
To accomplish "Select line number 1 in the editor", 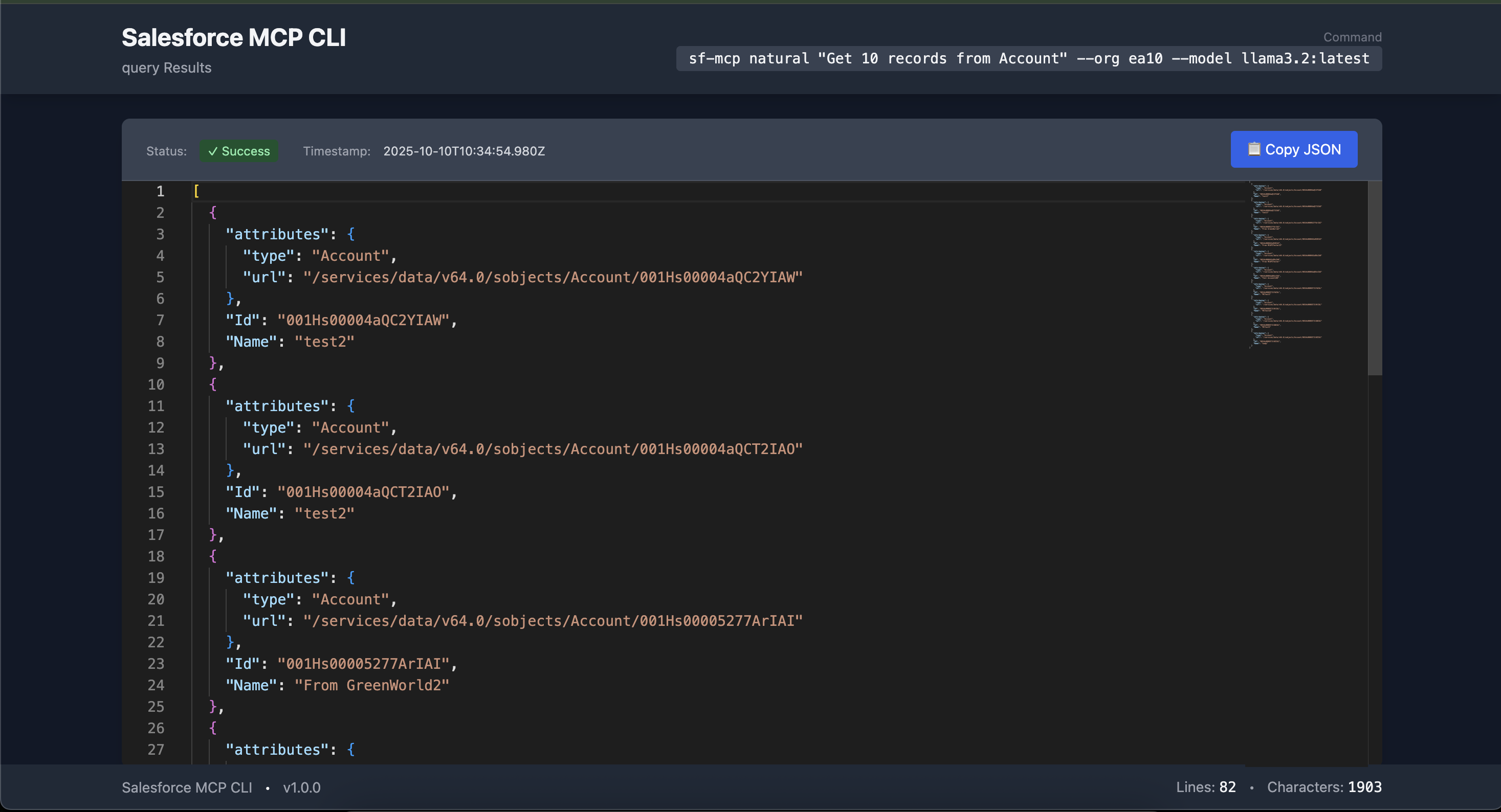I will pos(160,192).
